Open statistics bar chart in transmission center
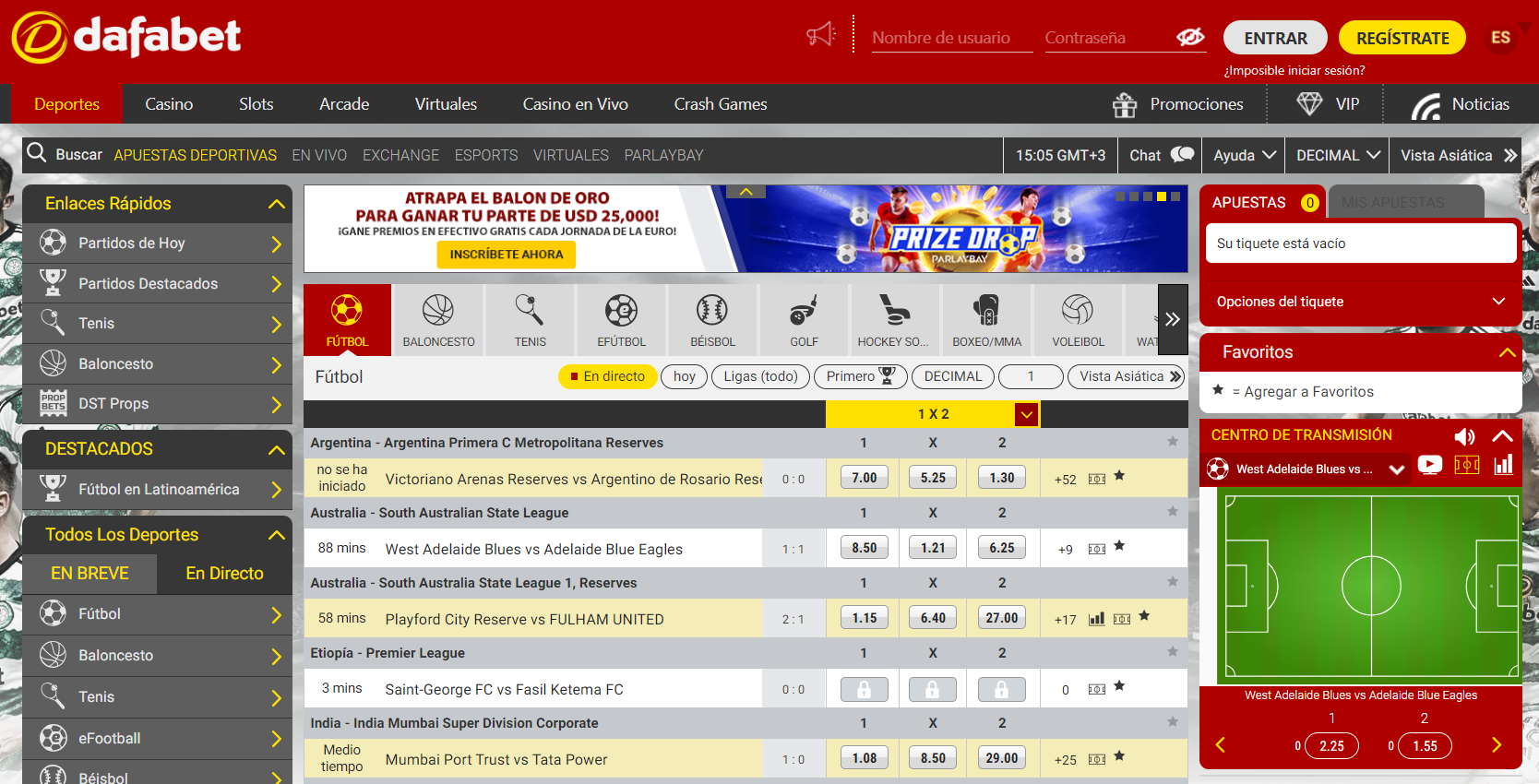Viewport: 1539px width, 784px height. (x=1504, y=464)
